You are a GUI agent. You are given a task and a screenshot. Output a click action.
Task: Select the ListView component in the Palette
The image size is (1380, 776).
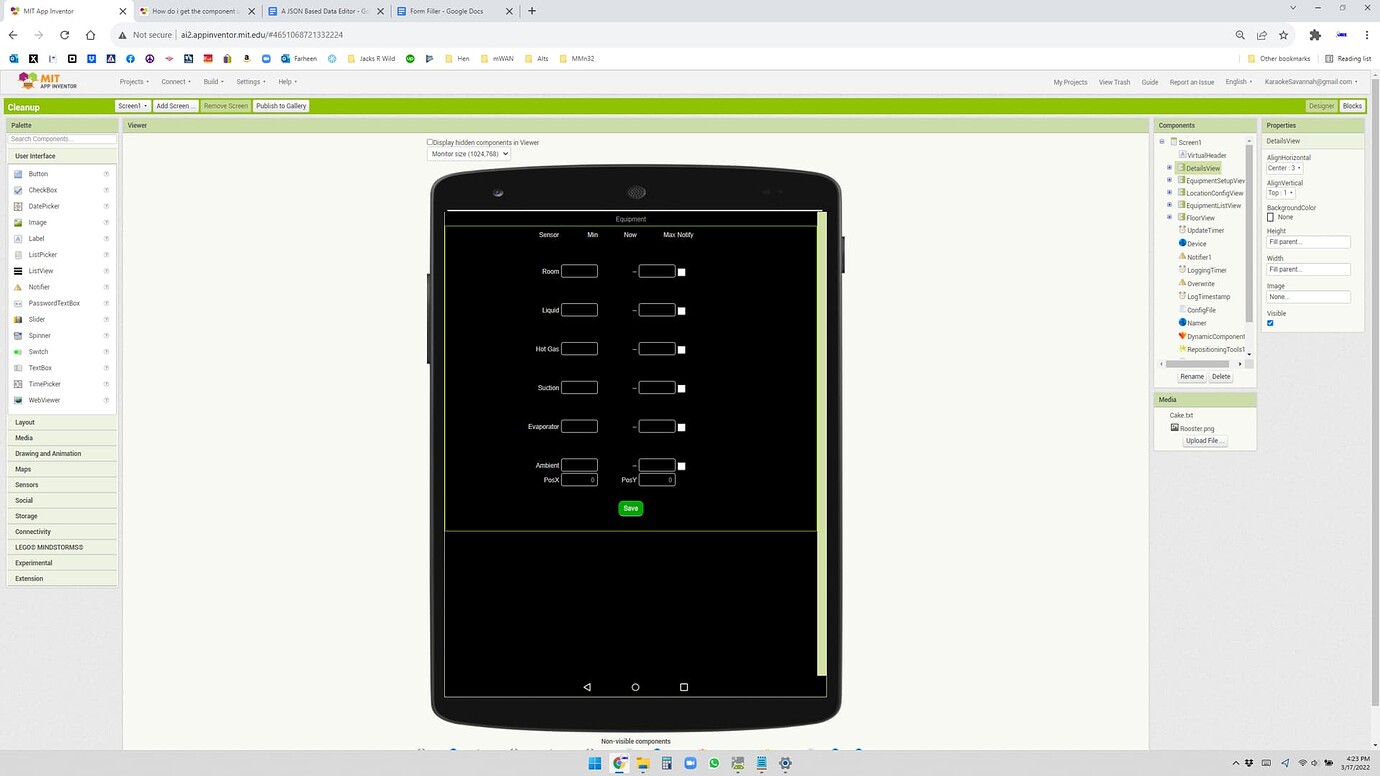point(42,270)
